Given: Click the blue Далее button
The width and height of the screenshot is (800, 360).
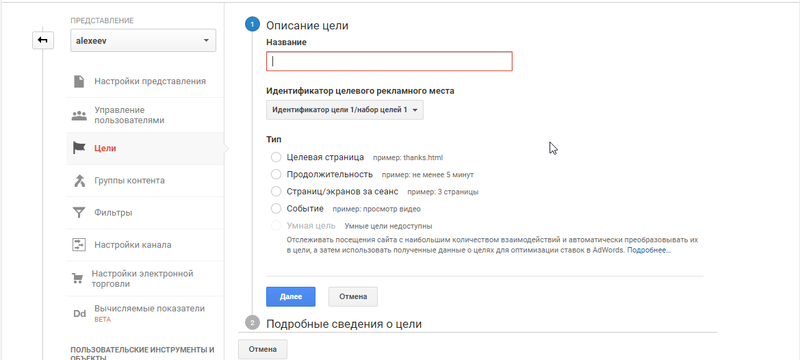Looking at the screenshot, I should tap(291, 297).
